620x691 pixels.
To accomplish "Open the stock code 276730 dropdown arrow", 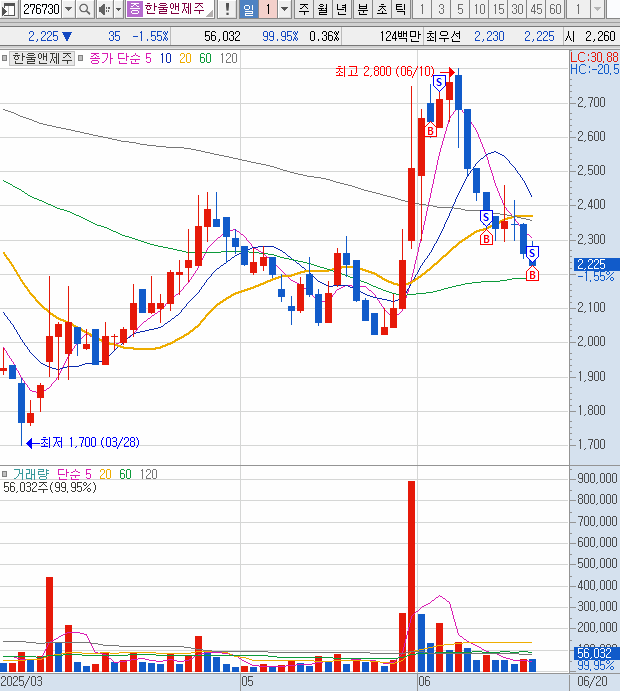I will (x=68, y=10).
